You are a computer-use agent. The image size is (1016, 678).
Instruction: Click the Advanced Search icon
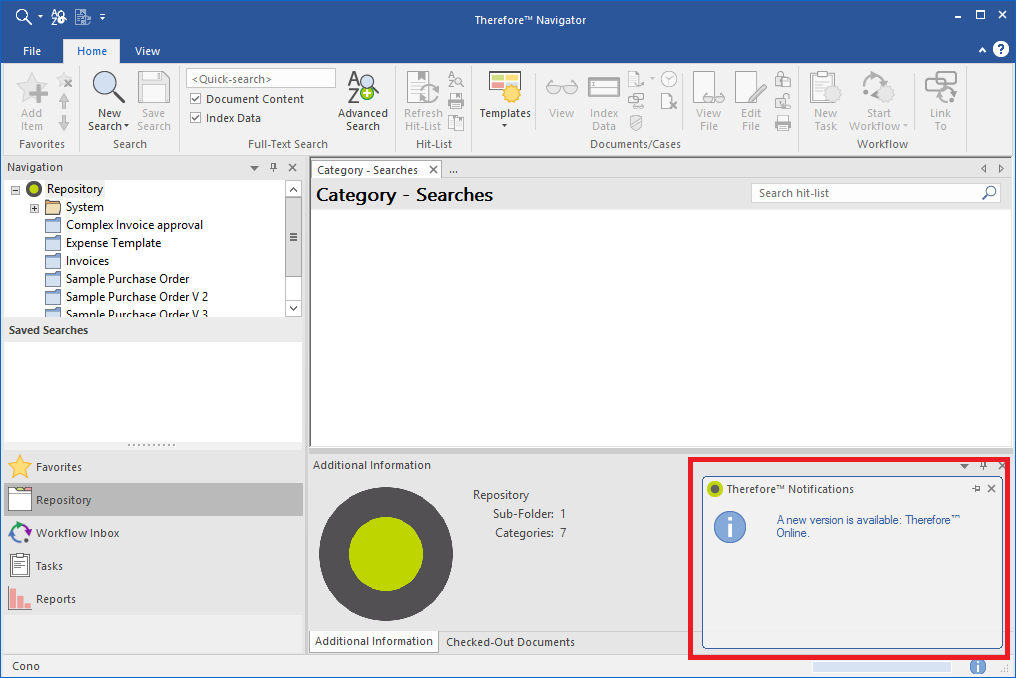[362, 90]
